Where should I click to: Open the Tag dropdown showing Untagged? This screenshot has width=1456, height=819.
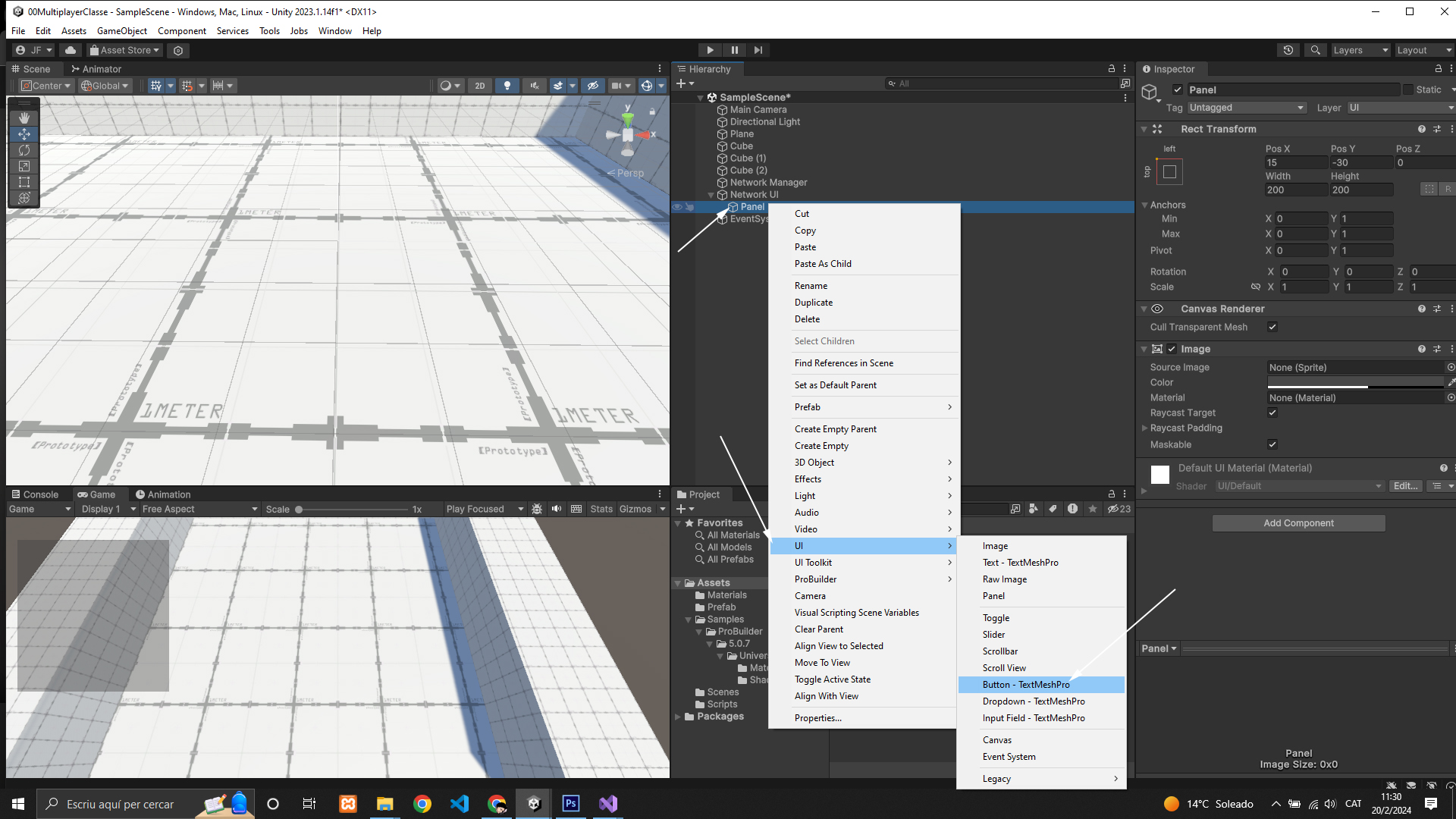pos(1247,108)
